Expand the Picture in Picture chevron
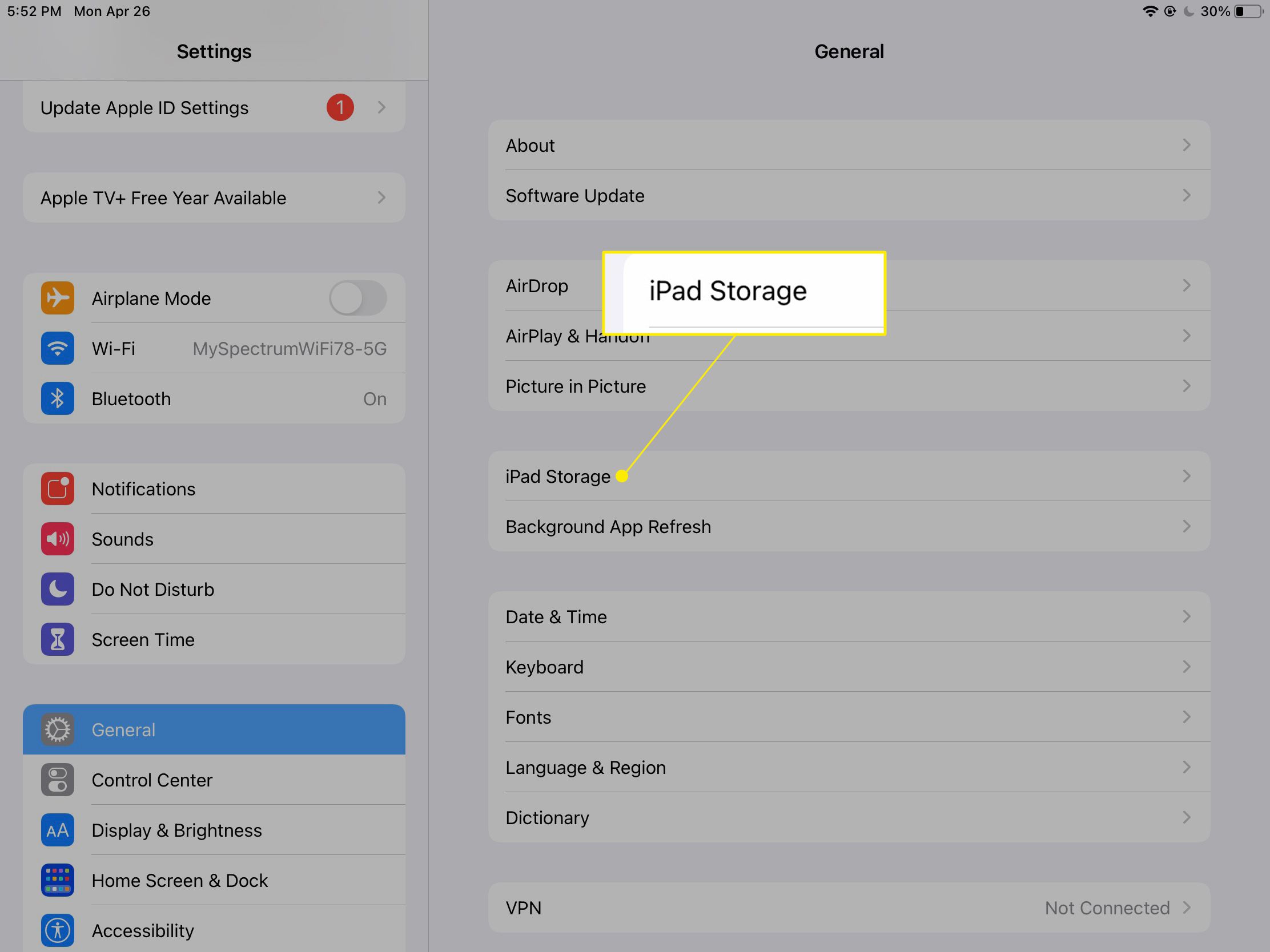Viewport: 1270px width, 952px height. point(1187,386)
